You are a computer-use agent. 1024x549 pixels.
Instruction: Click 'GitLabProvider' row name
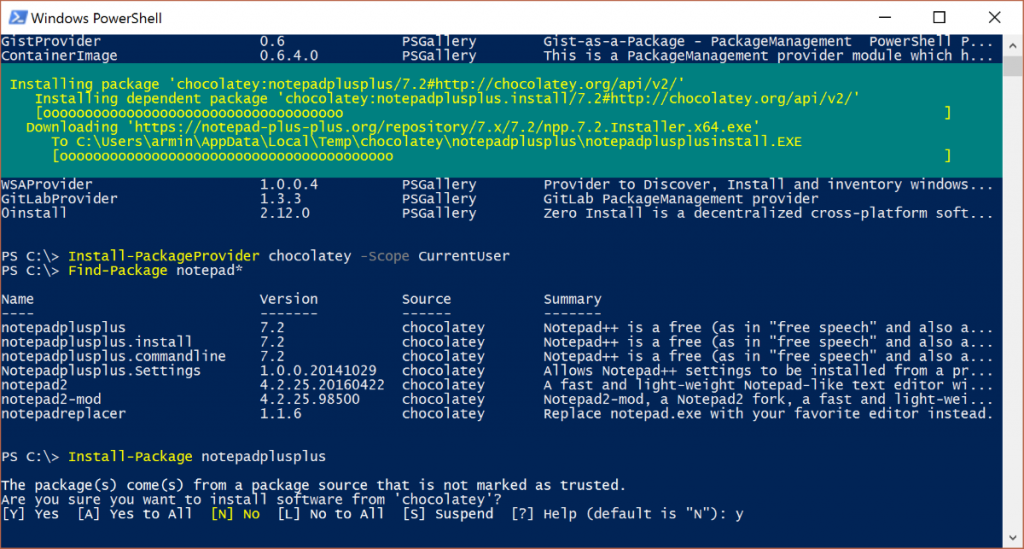pyautogui.click(x=59, y=198)
